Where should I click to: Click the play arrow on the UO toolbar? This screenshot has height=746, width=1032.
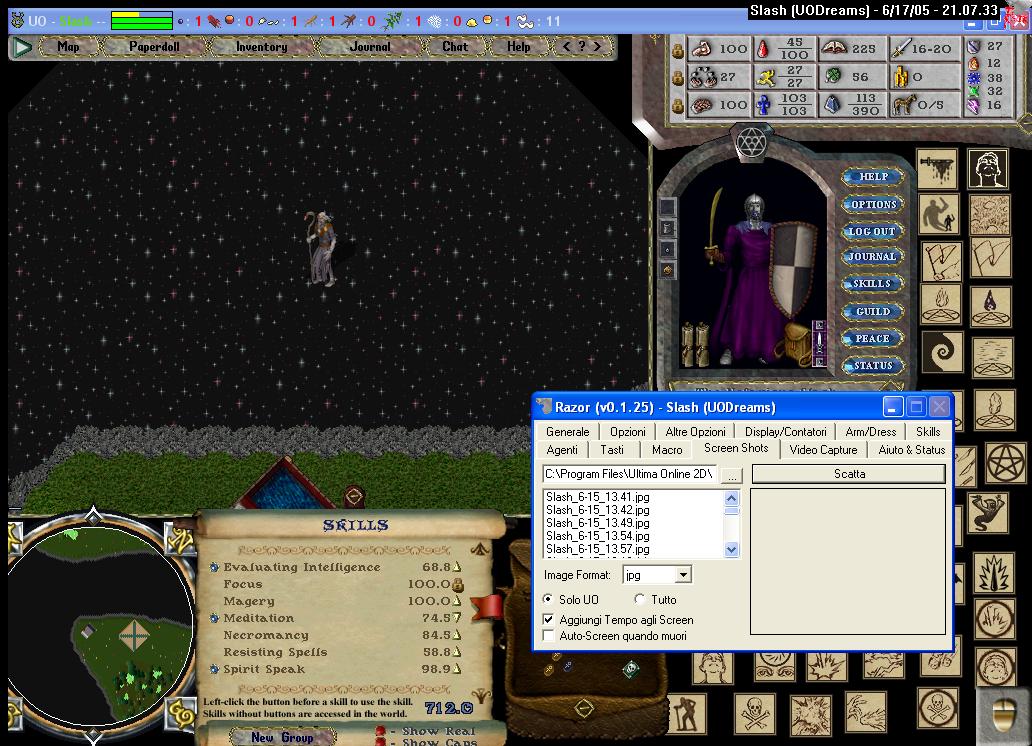(22, 47)
